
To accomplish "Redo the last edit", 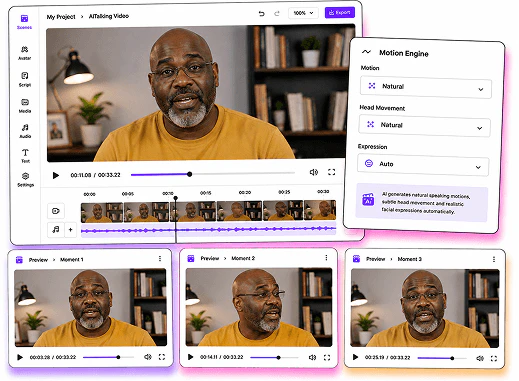I will [x=277, y=13].
